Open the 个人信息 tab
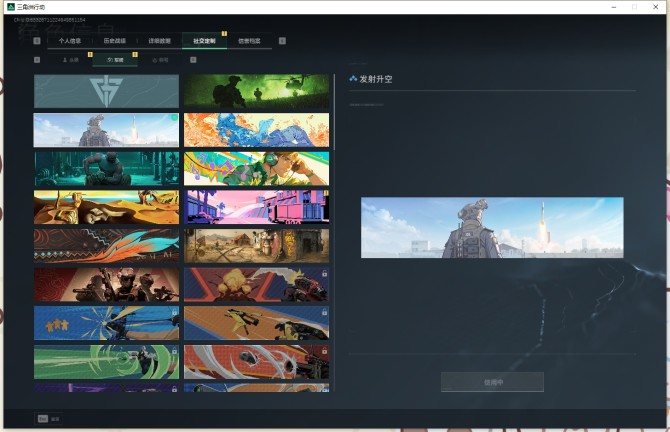Screen dimensions: 670x432 [x=70, y=41]
